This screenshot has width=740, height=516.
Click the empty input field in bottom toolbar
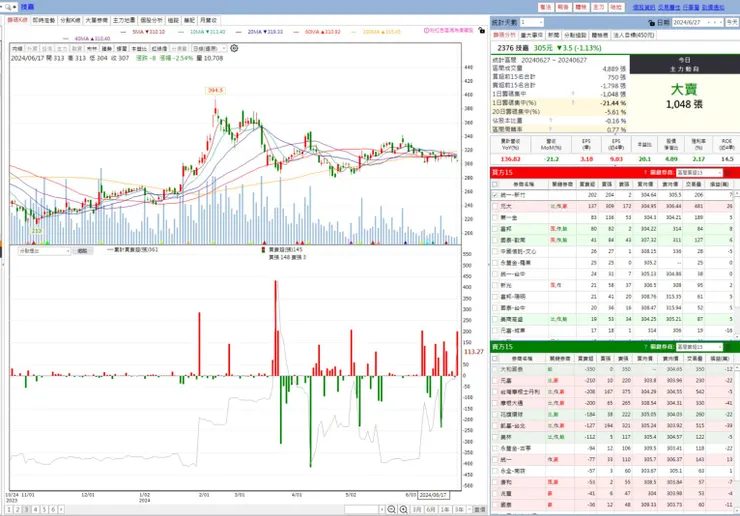[362, 509]
